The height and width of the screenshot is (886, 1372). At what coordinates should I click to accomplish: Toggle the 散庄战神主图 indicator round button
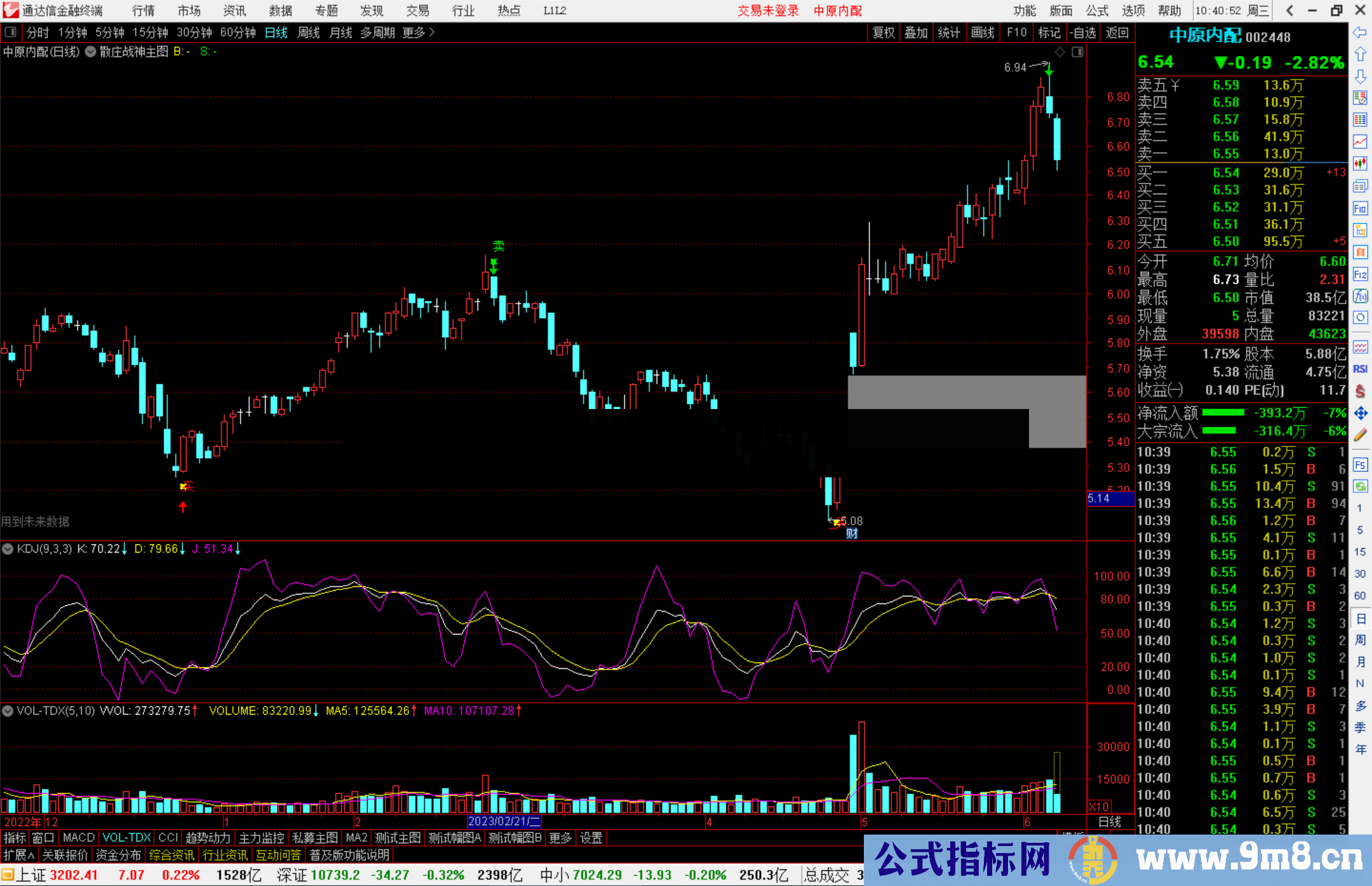click(x=91, y=51)
